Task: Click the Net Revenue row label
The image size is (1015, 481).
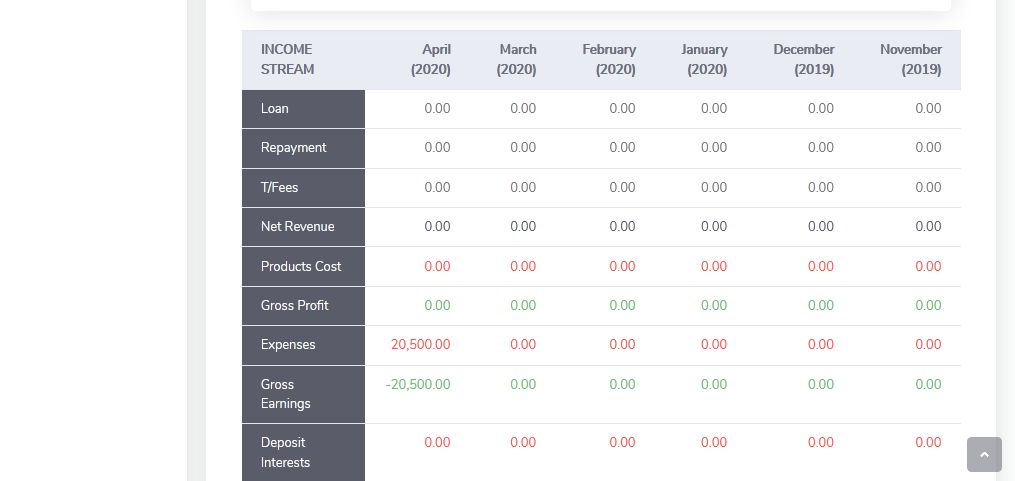Action: click(297, 227)
